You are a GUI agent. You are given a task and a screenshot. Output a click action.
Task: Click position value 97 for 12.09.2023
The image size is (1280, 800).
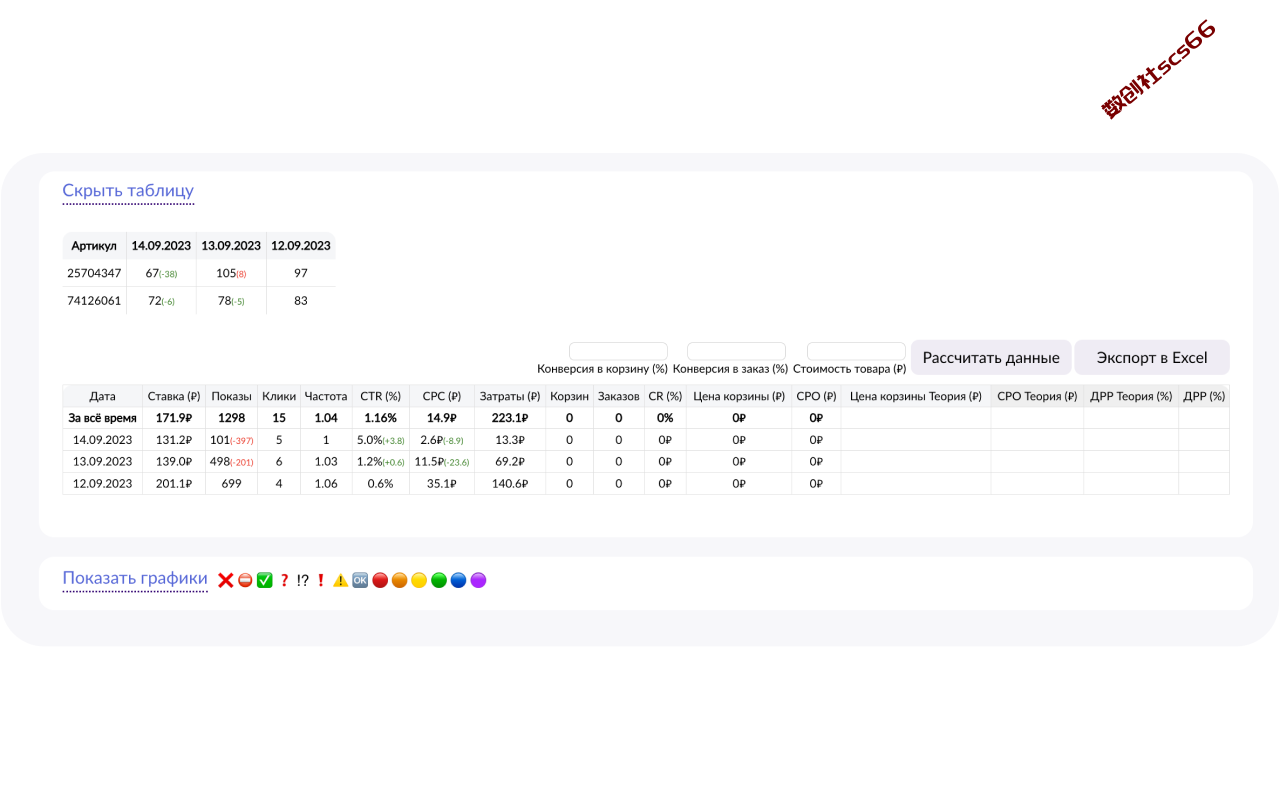(x=301, y=273)
